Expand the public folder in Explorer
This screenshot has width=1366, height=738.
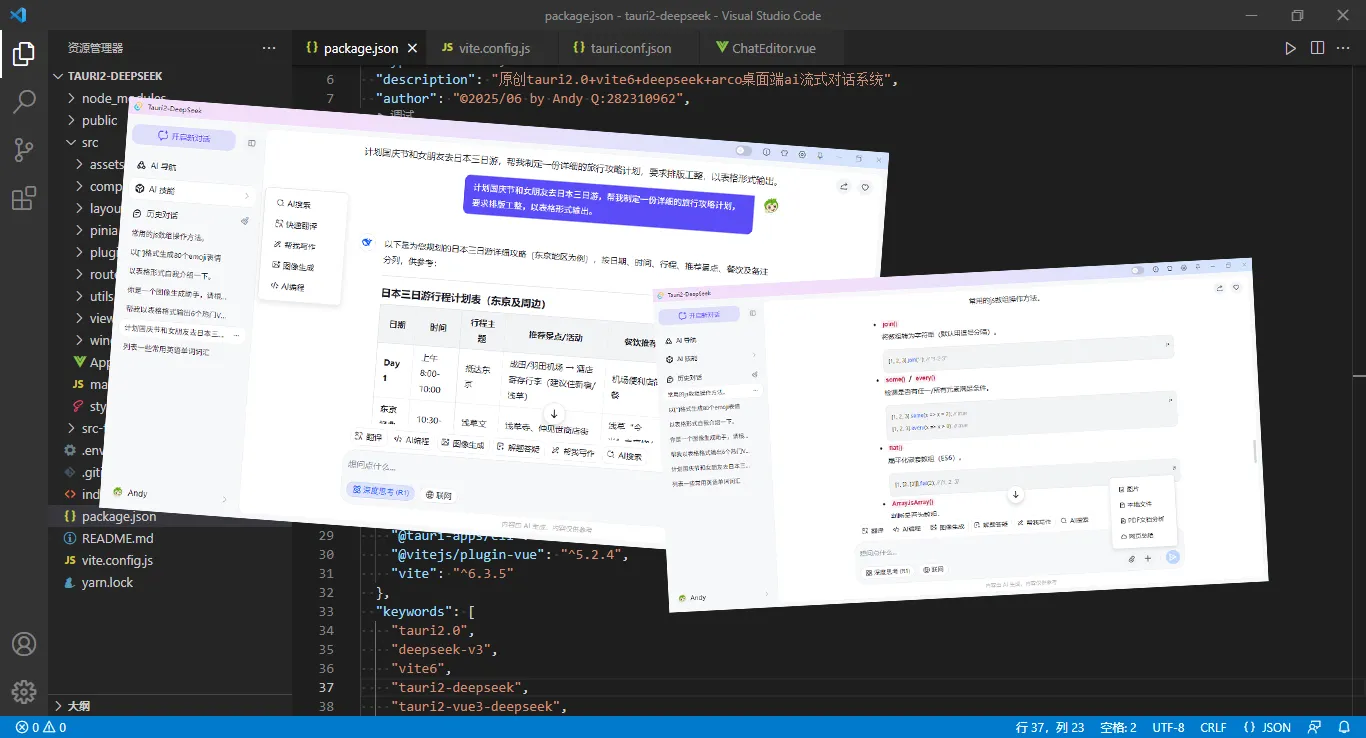(x=72, y=120)
